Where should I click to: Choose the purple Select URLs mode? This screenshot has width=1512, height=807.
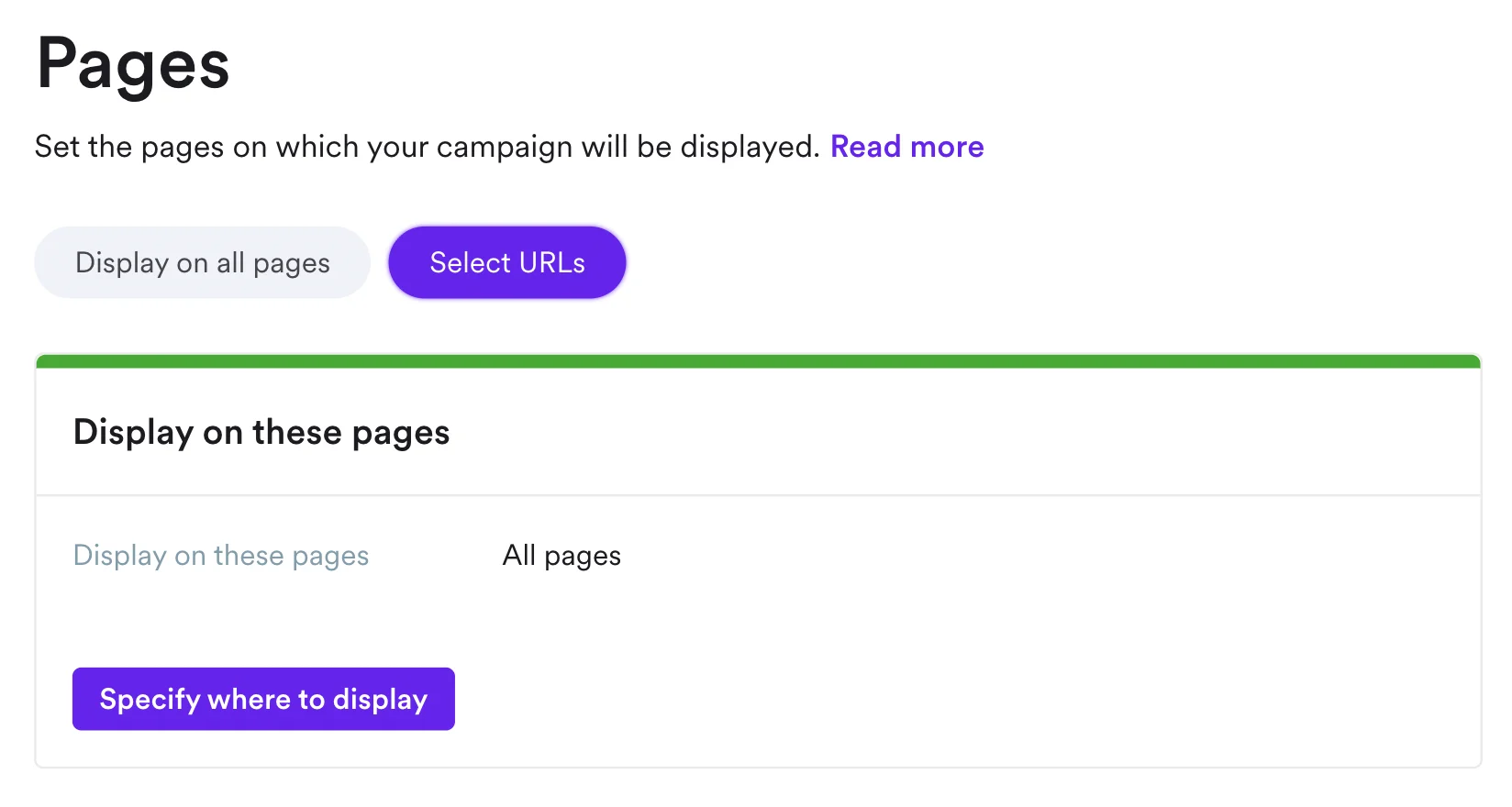pyautogui.click(x=506, y=263)
